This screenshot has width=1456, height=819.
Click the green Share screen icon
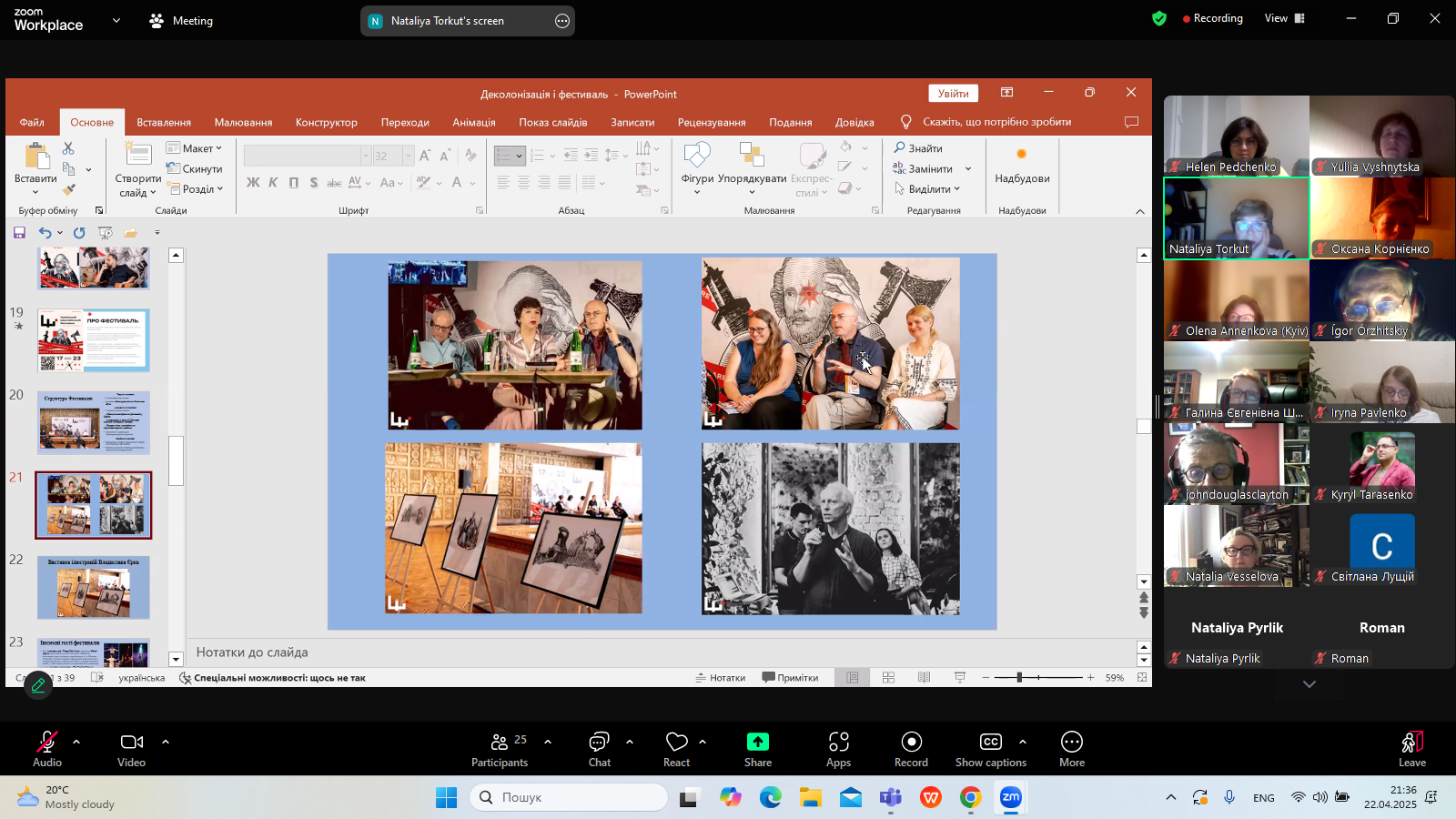tap(757, 743)
